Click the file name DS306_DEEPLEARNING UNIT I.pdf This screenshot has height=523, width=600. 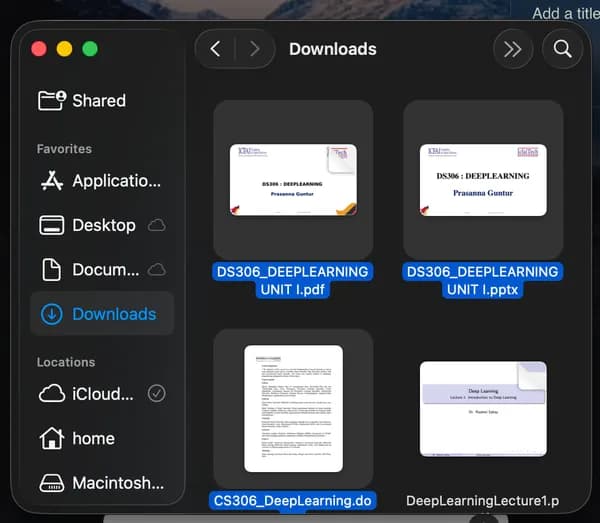tap(293, 280)
